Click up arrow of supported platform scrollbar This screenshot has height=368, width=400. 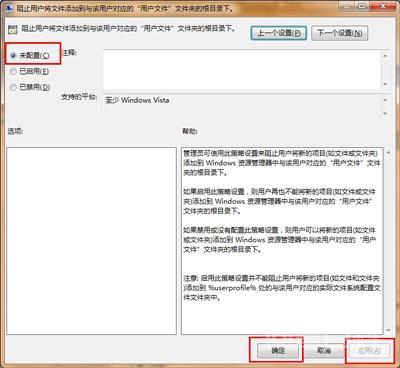tap(385, 100)
